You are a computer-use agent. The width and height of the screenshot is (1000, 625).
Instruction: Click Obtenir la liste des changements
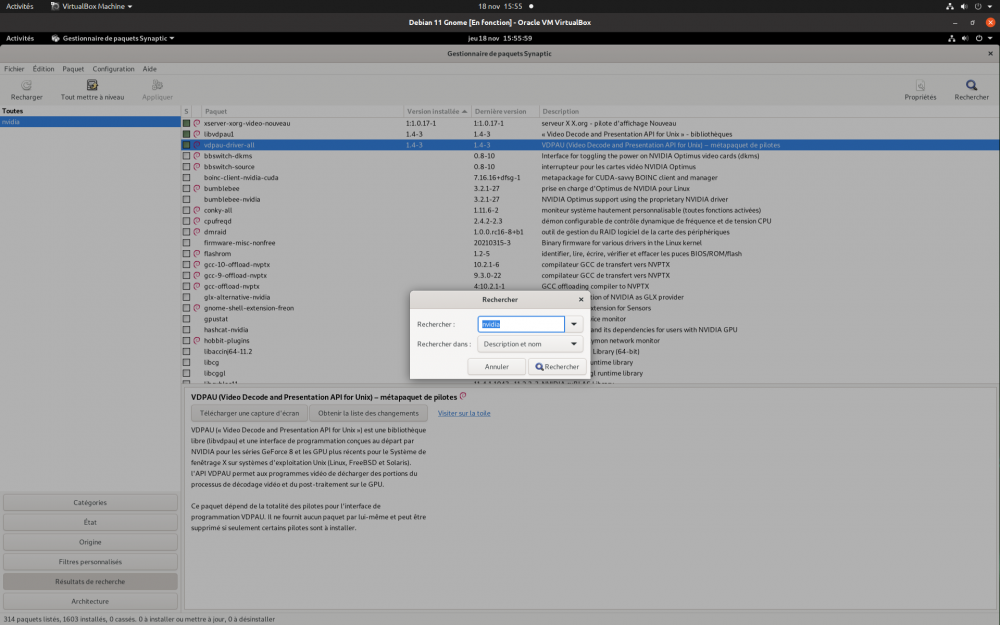[x=369, y=413]
